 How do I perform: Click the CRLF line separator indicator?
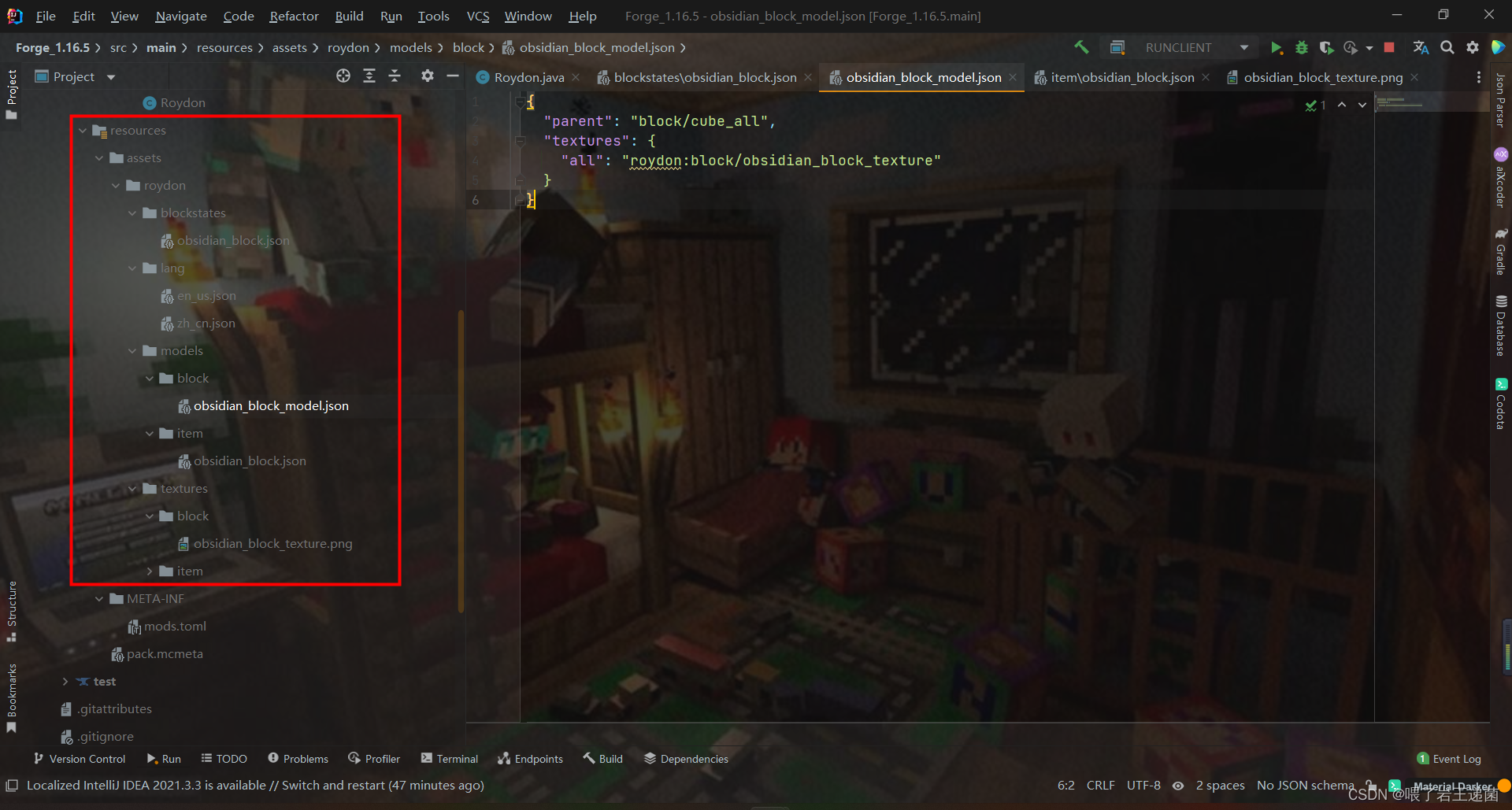[1100, 785]
